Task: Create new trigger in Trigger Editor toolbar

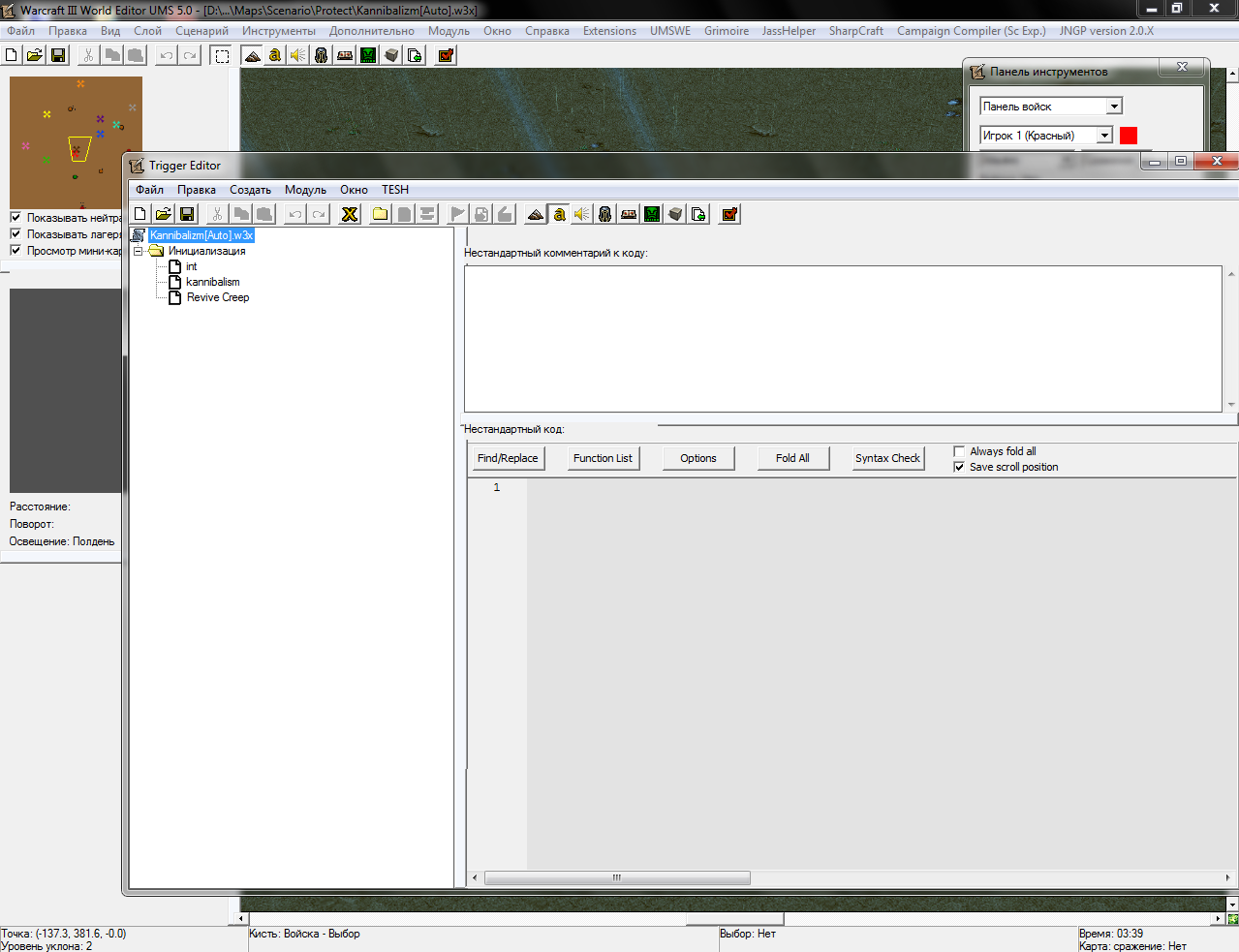Action: coord(404,214)
